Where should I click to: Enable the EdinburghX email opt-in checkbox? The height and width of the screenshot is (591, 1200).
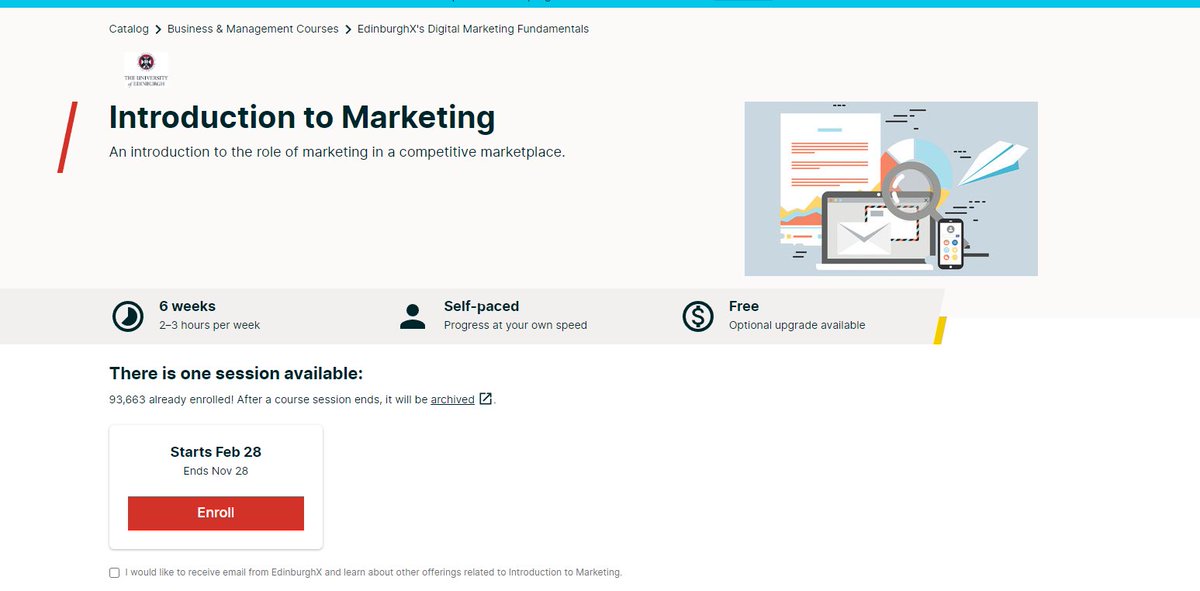pyautogui.click(x=114, y=573)
